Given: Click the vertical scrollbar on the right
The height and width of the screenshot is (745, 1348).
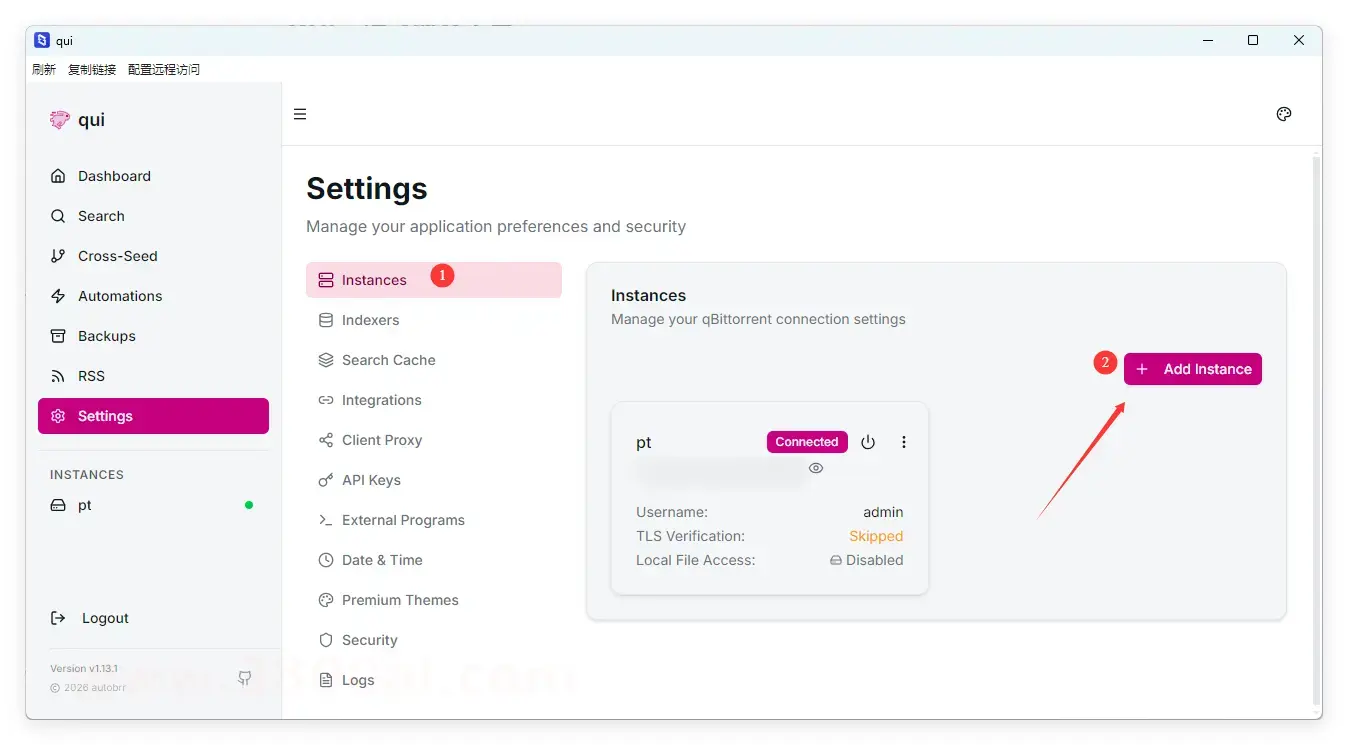Looking at the screenshot, I should tap(1316, 430).
